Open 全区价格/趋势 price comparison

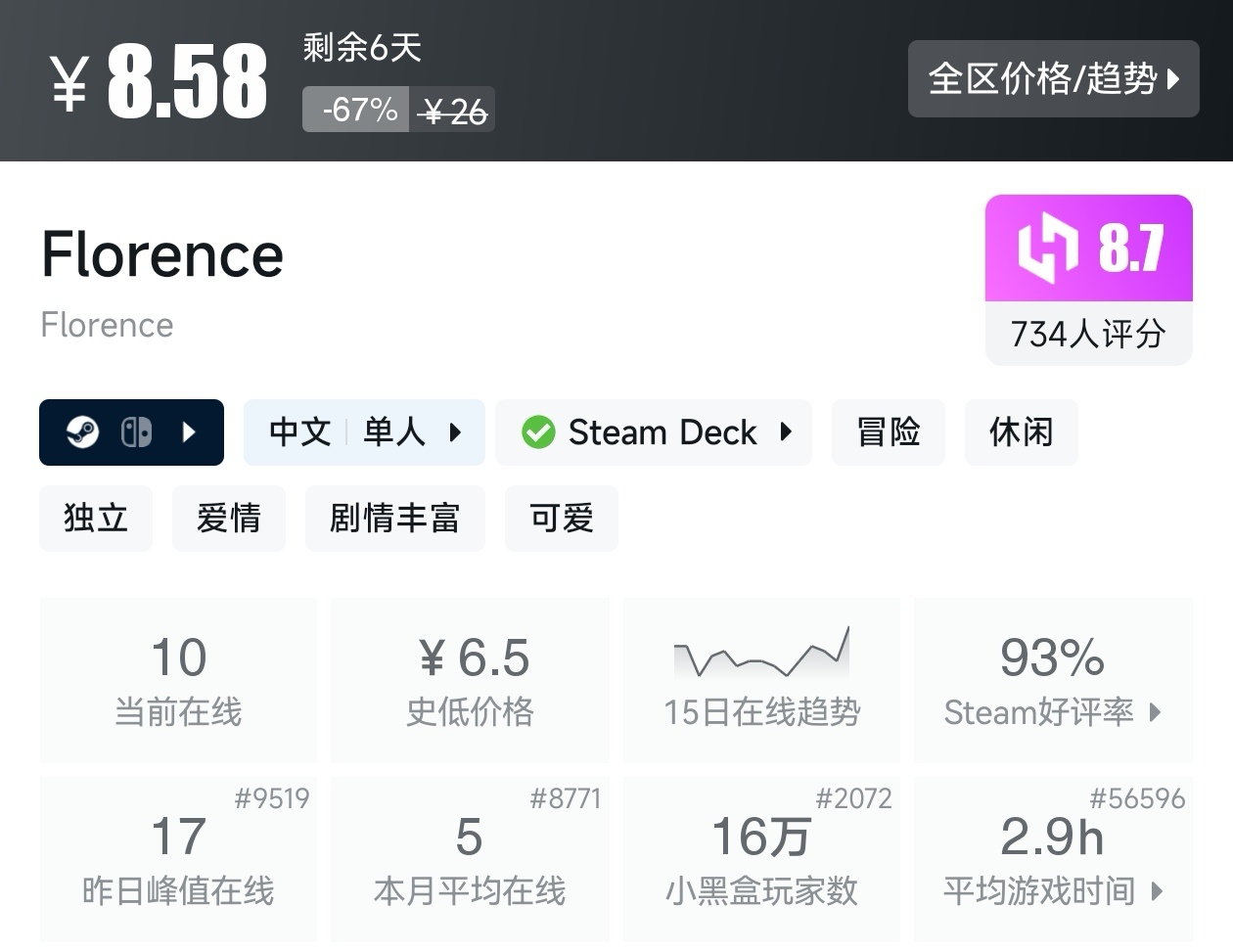point(1053,79)
